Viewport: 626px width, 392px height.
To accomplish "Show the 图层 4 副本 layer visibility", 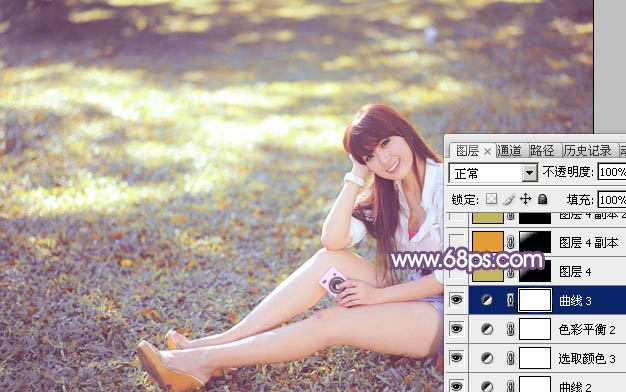I will 457,242.
